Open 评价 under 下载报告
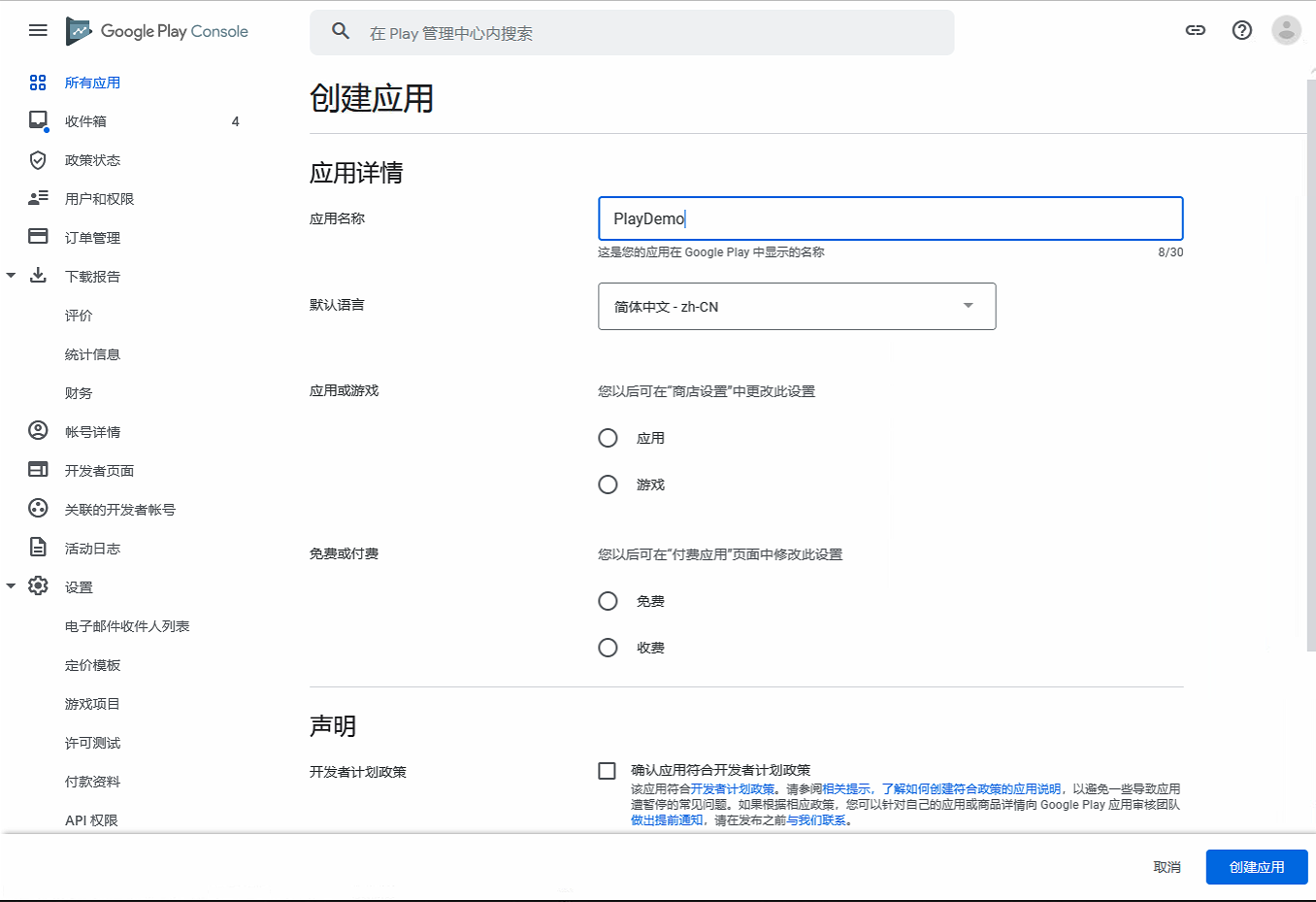The height and width of the screenshot is (902, 1316). click(79, 316)
